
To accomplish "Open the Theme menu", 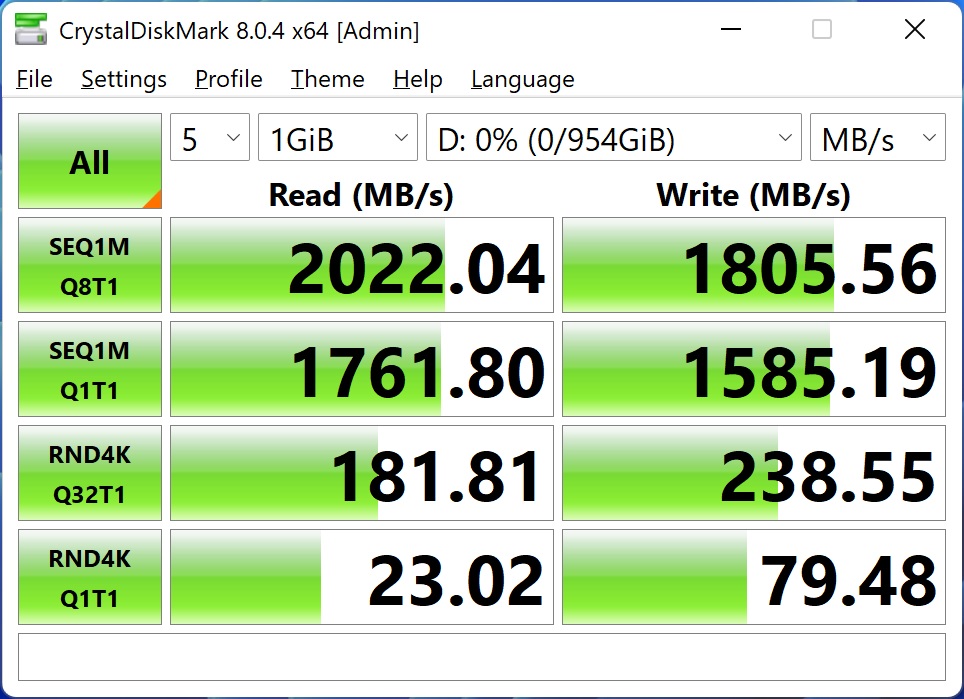I will click(328, 79).
